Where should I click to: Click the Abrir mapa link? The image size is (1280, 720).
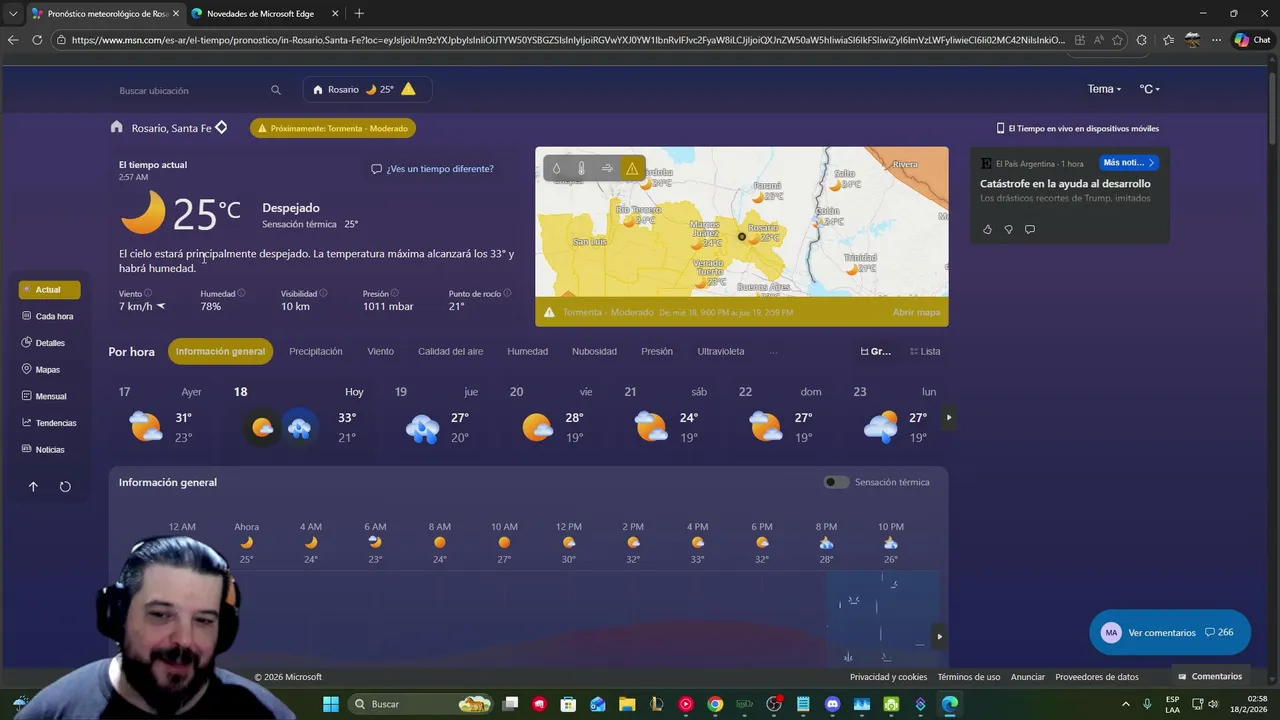point(916,312)
